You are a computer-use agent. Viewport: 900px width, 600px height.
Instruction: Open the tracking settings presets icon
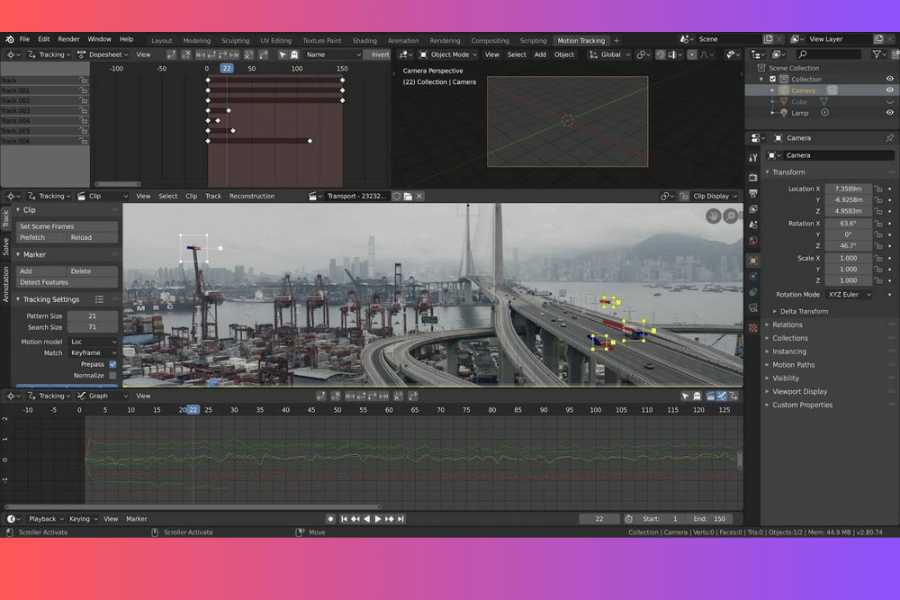point(99,299)
